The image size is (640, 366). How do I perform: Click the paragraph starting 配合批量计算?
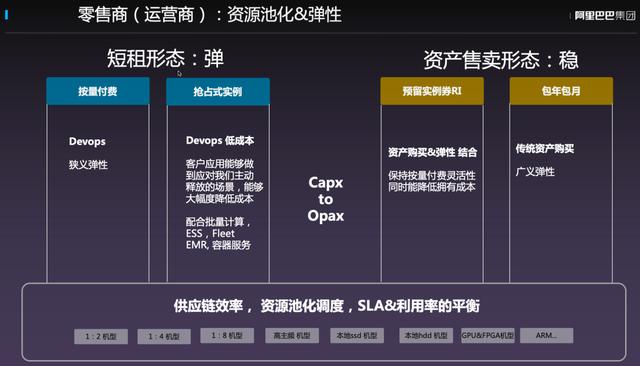click(218, 233)
